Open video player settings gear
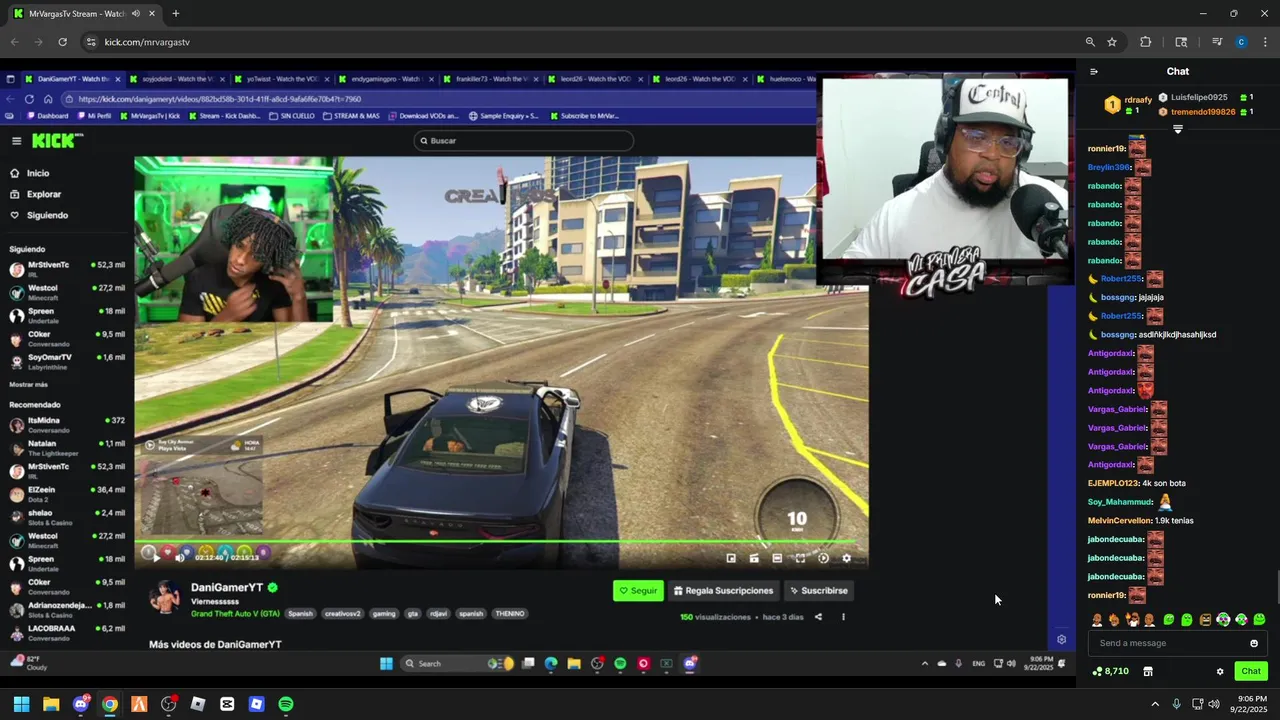This screenshot has height=720, width=1280. 847,558
